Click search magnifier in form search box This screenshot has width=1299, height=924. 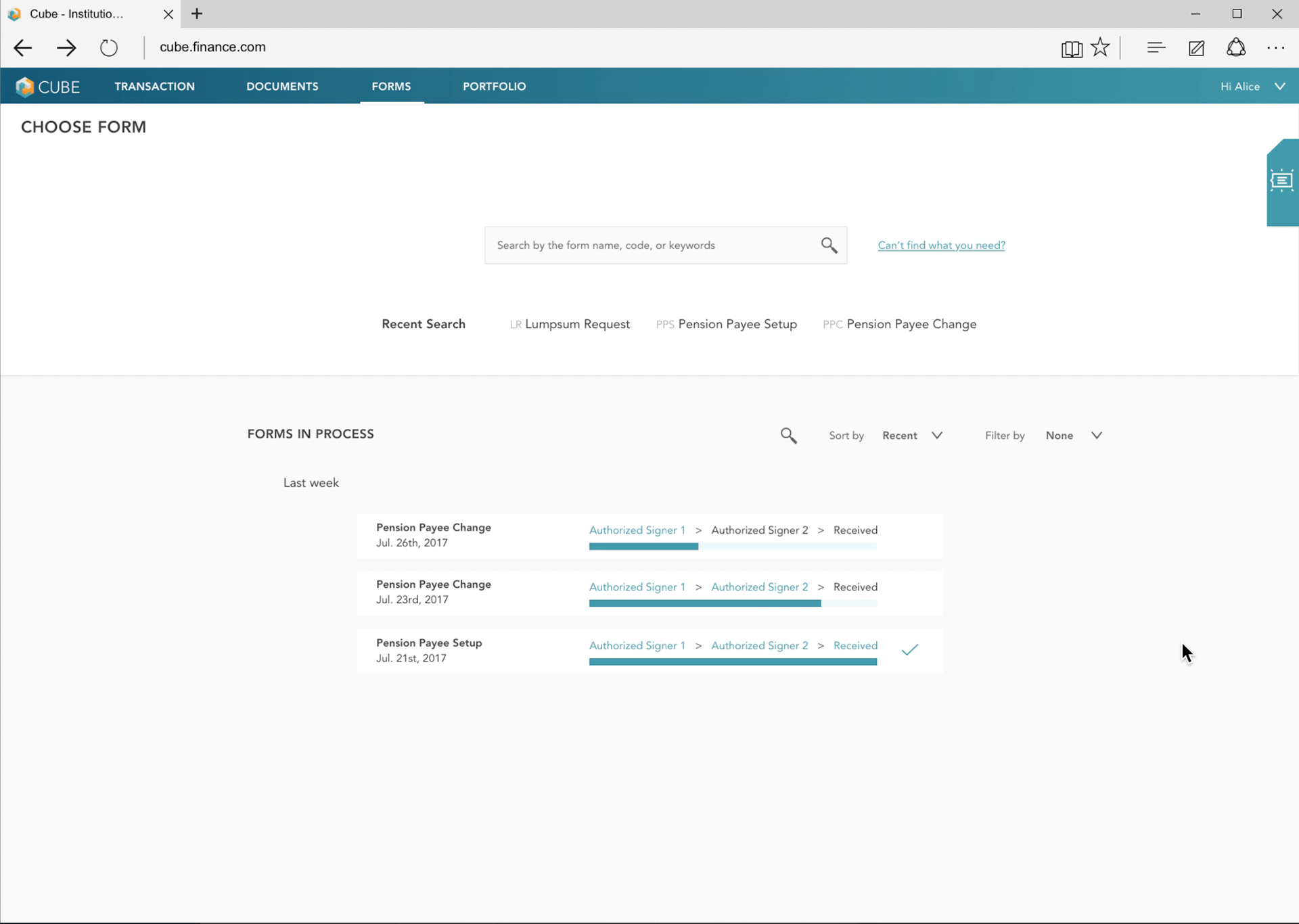(829, 245)
